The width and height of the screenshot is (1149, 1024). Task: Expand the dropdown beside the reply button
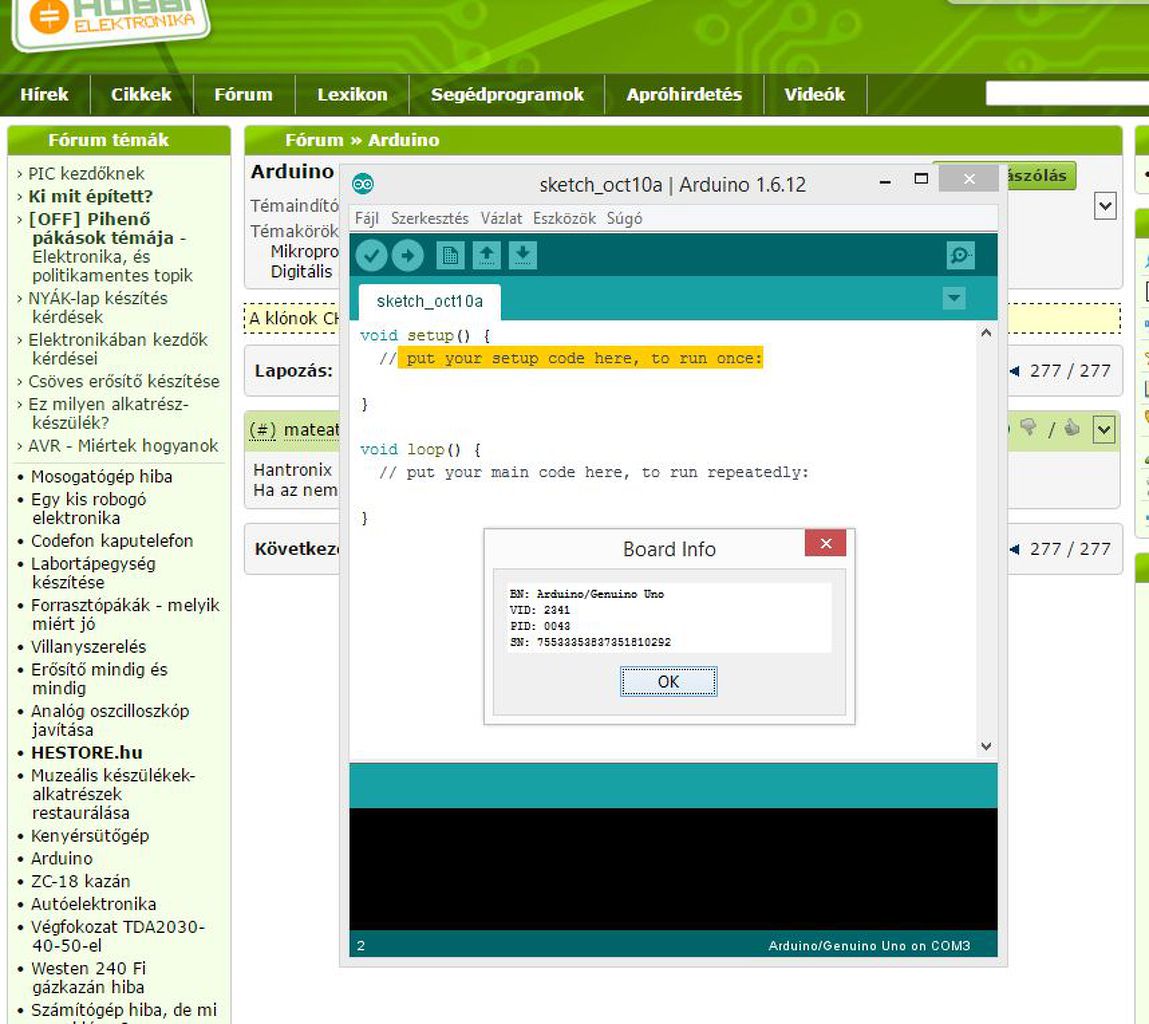1105,206
